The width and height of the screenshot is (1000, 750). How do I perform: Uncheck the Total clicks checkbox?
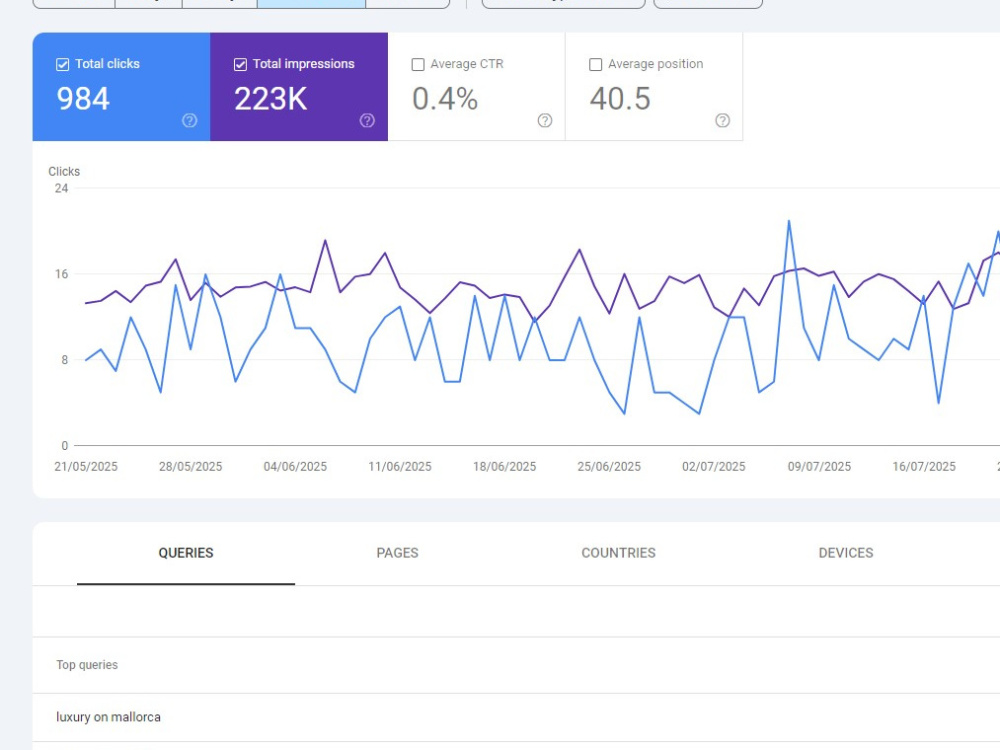pos(62,64)
